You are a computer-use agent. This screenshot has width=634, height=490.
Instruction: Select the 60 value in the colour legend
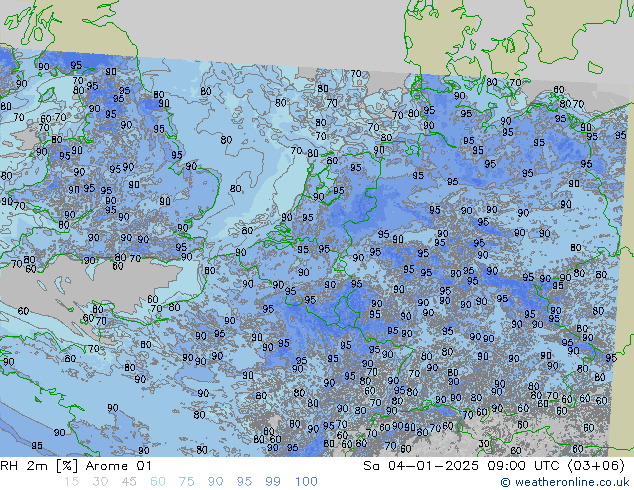[158, 482]
